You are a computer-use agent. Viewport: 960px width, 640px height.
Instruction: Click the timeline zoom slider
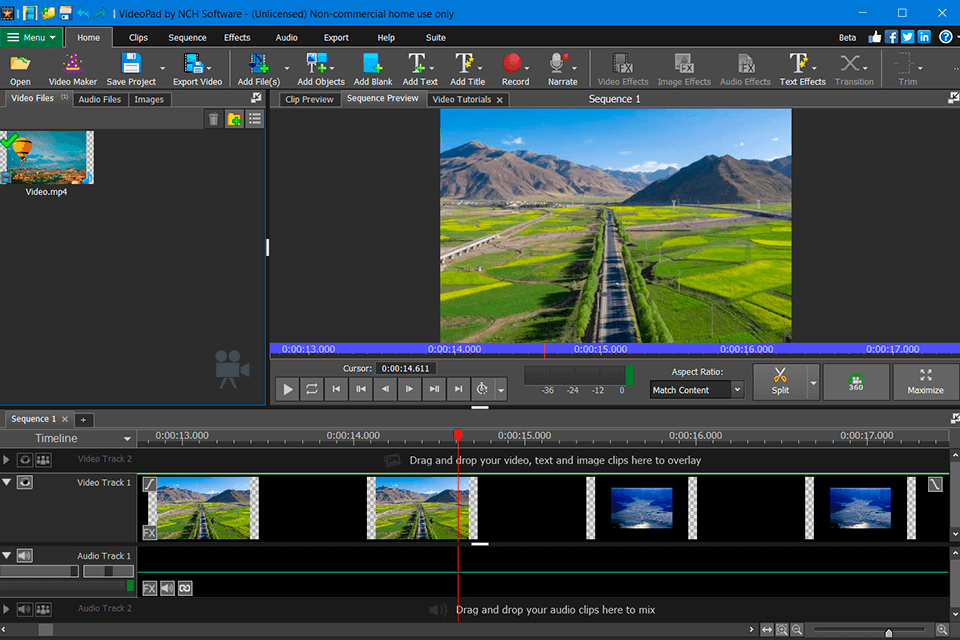(888, 630)
